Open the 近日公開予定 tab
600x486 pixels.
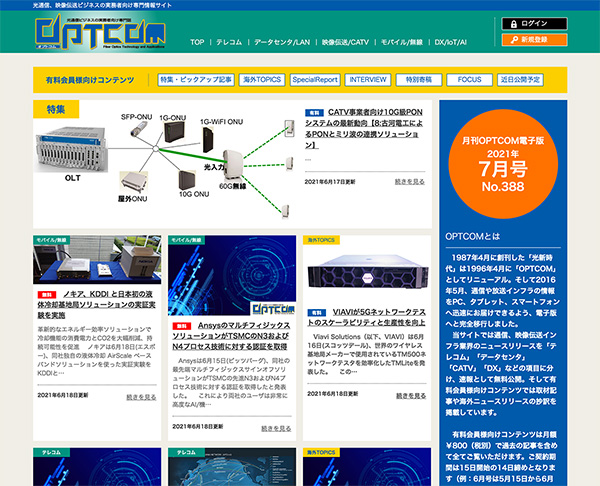[x=521, y=78]
